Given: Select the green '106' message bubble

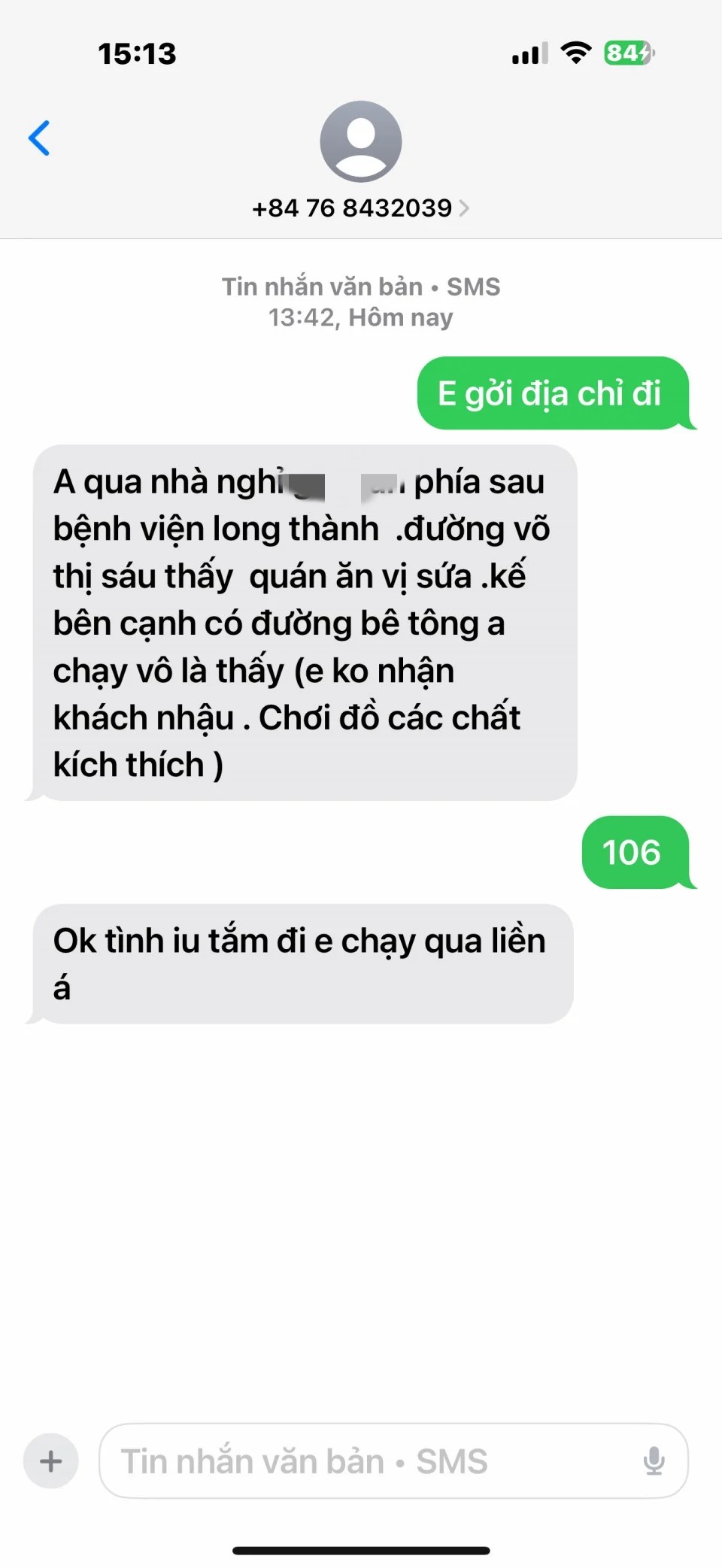Looking at the screenshot, I should pos(636,852).
